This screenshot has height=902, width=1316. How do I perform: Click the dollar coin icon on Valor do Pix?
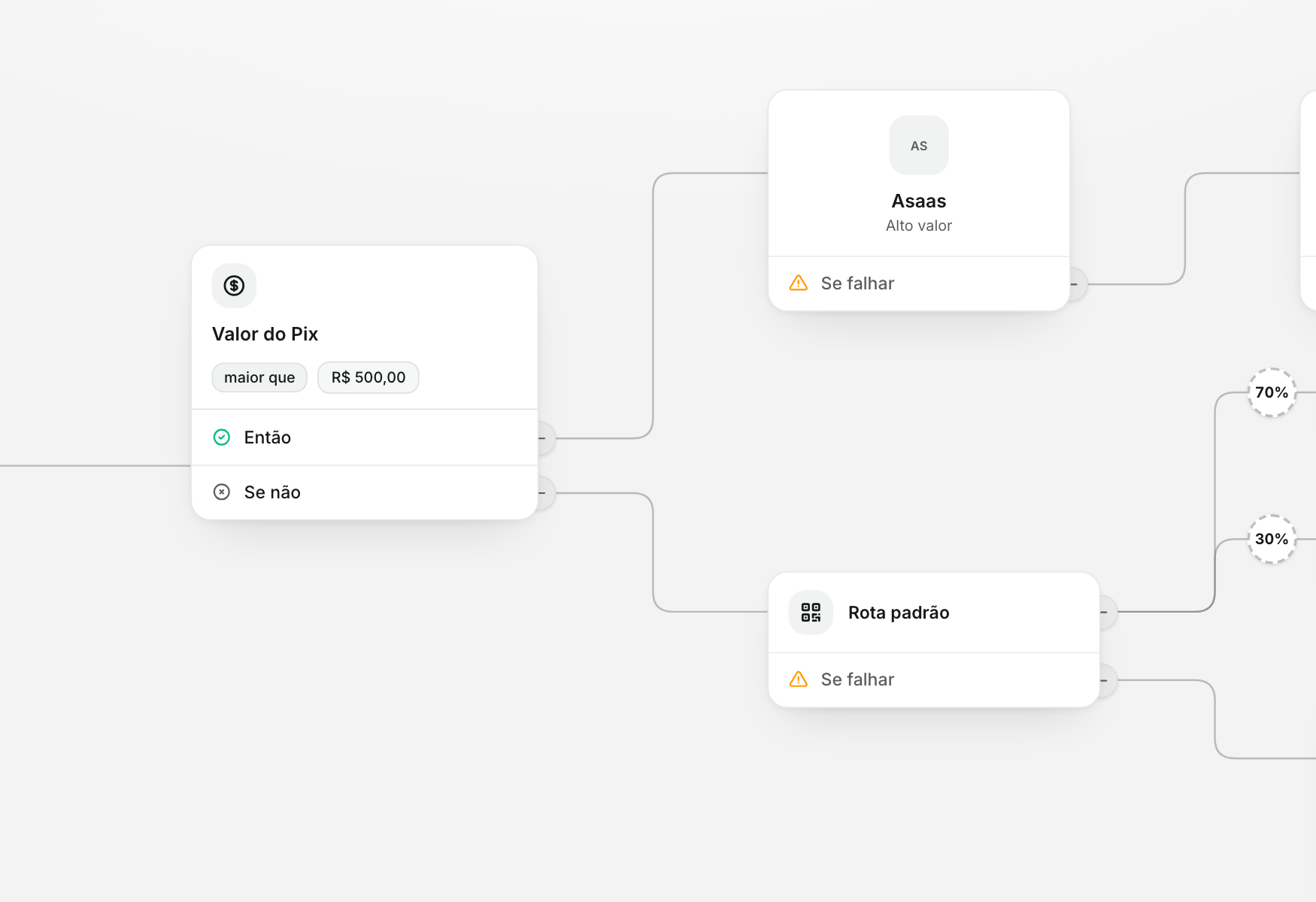tap(234, 286)
